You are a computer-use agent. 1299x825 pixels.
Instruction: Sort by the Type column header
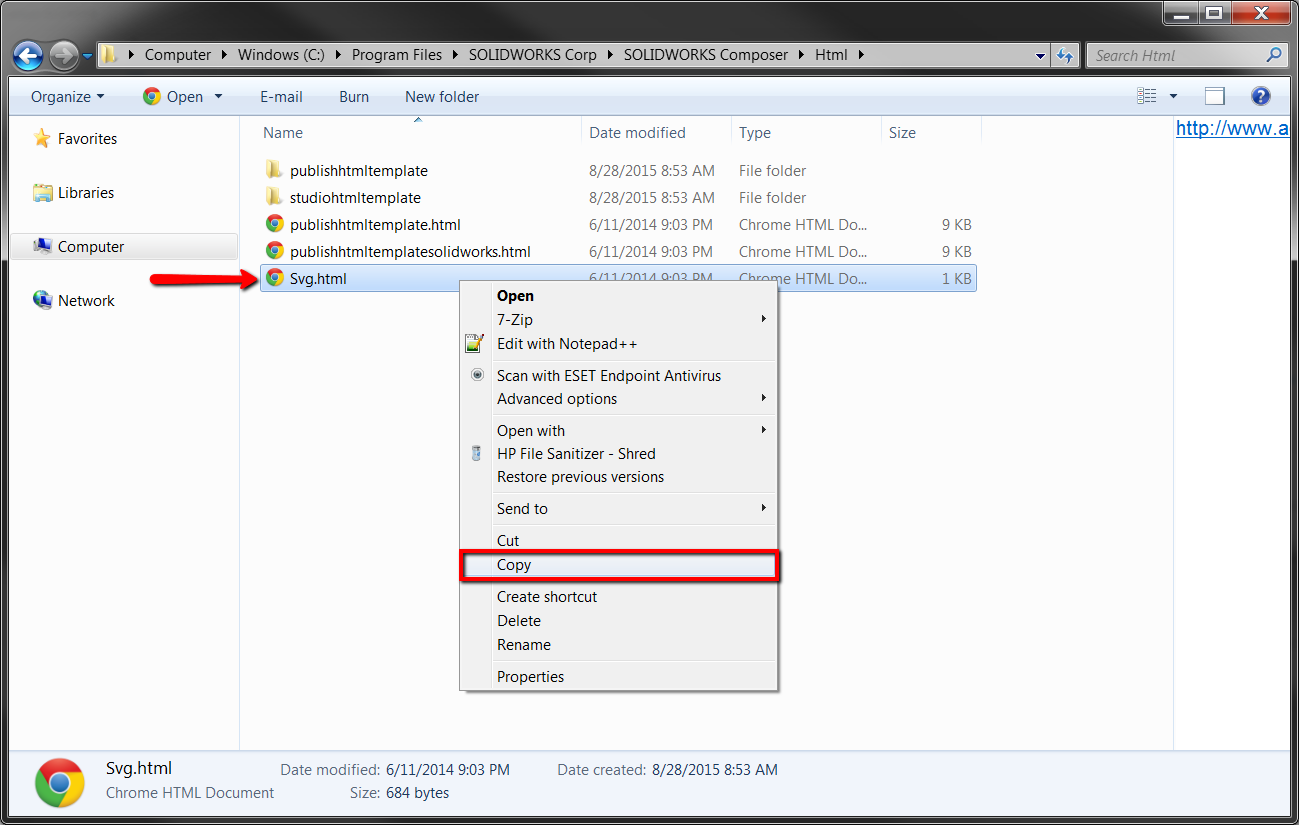point(755,133)
